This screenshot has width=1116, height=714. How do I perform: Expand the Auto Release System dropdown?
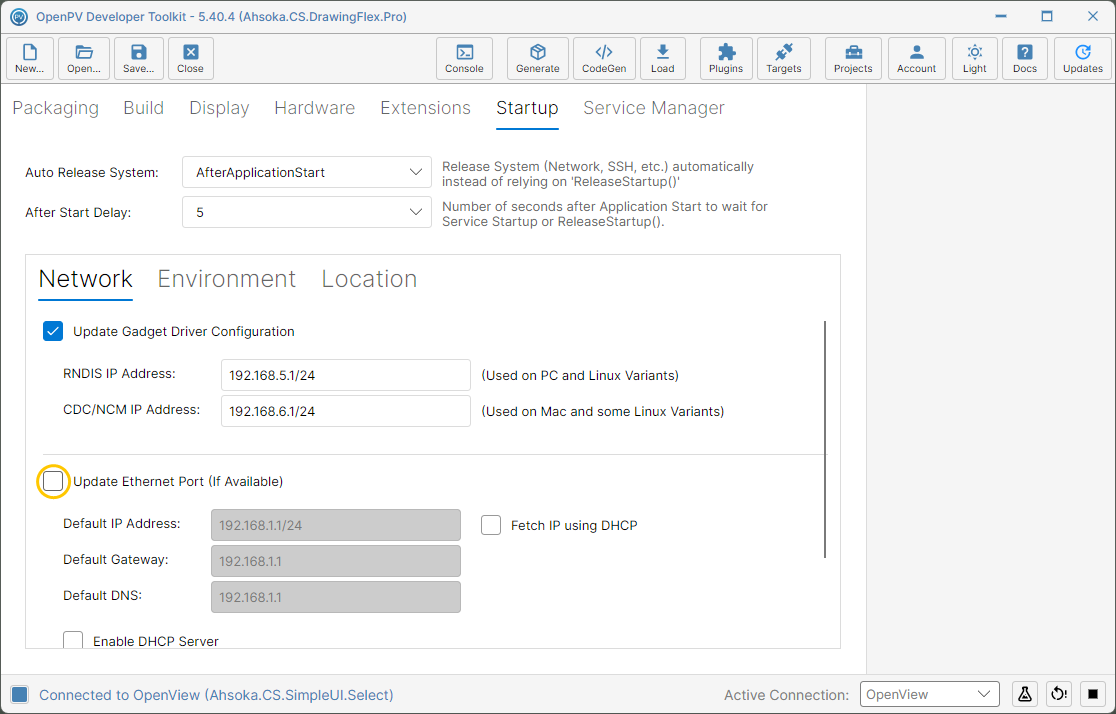tap(307, 172)
